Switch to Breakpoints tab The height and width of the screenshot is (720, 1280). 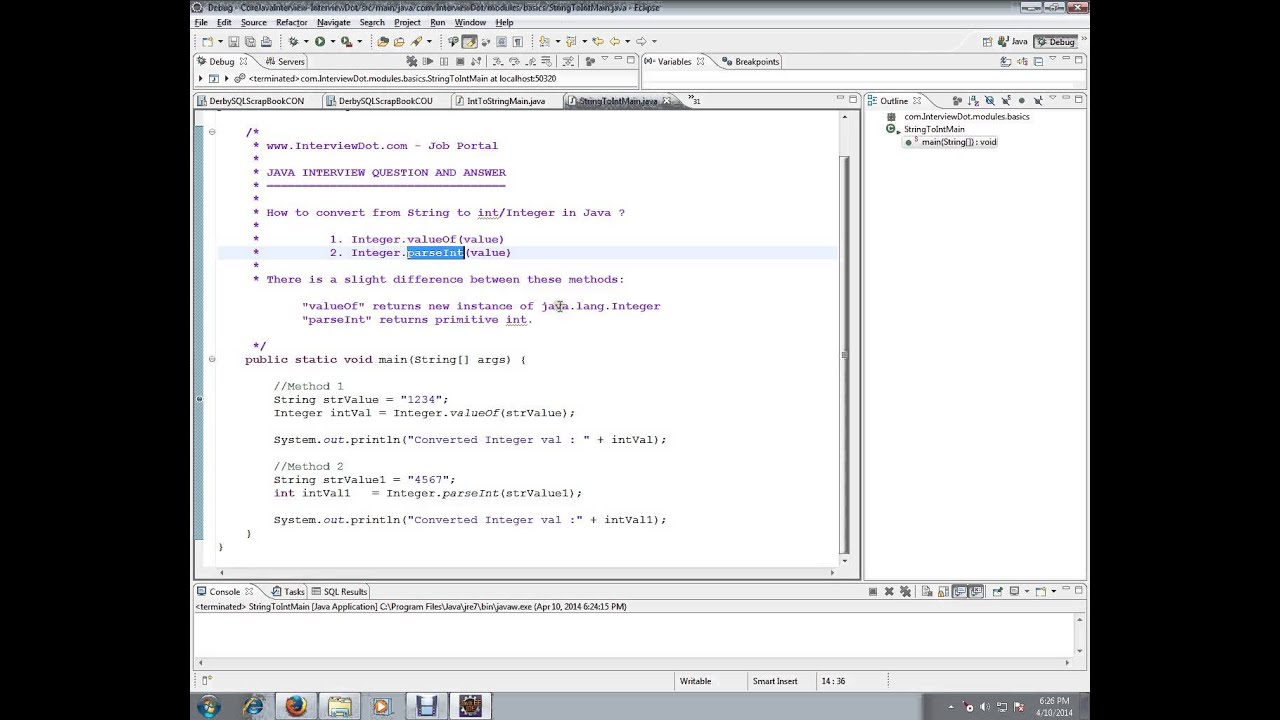tap(748, 62)
